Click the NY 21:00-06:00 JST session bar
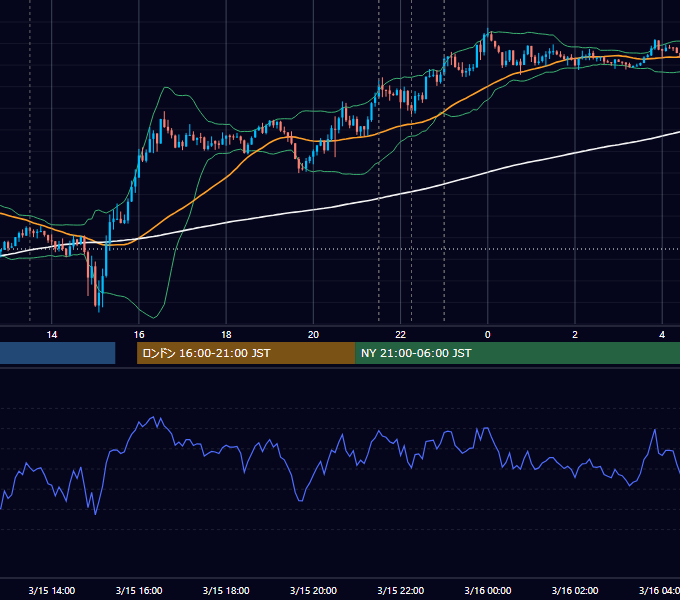 (517, 353)
